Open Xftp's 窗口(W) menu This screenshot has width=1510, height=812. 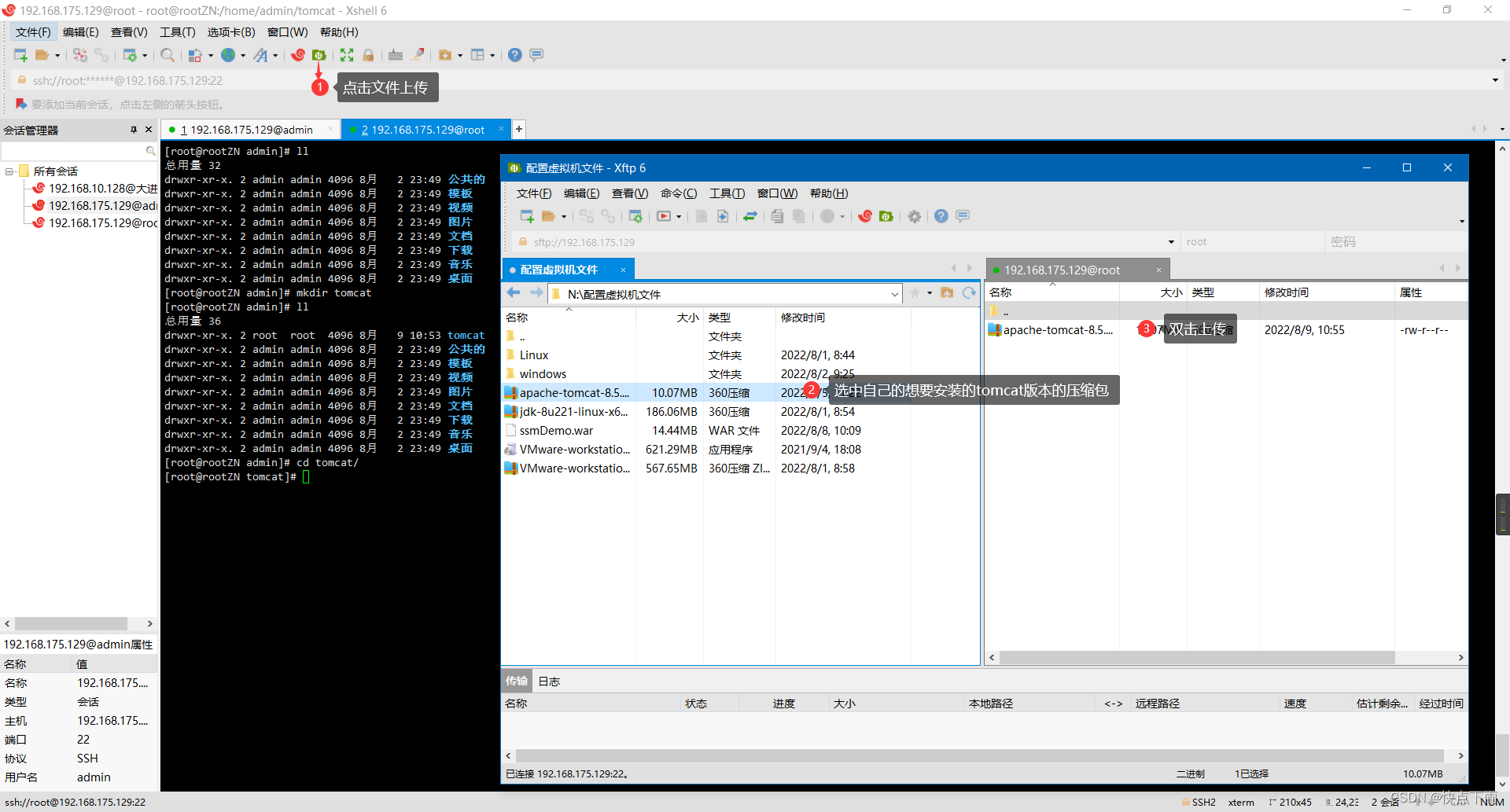point(778,193)
